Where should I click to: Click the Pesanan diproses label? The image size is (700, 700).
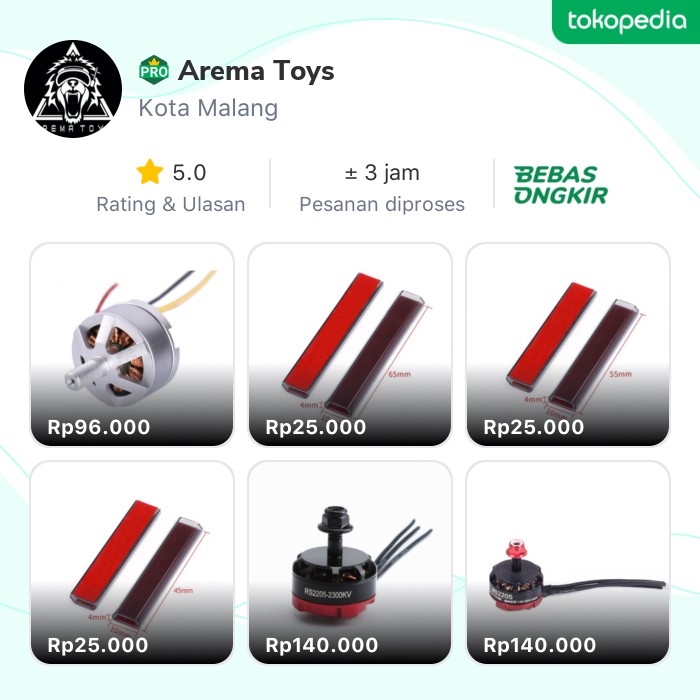click(382, 204)
